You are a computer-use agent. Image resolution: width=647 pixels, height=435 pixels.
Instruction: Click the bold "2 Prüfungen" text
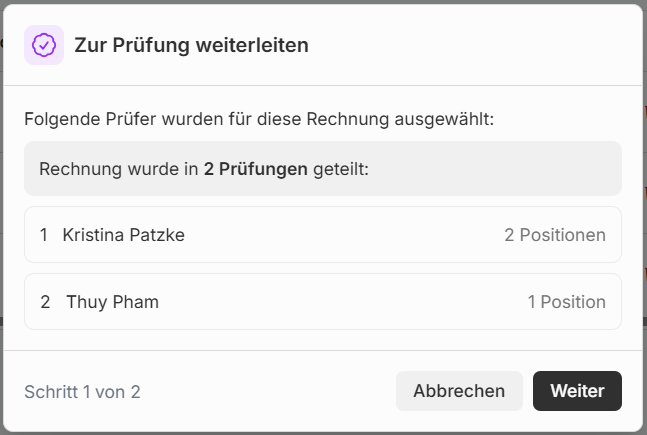pos(255,169)
